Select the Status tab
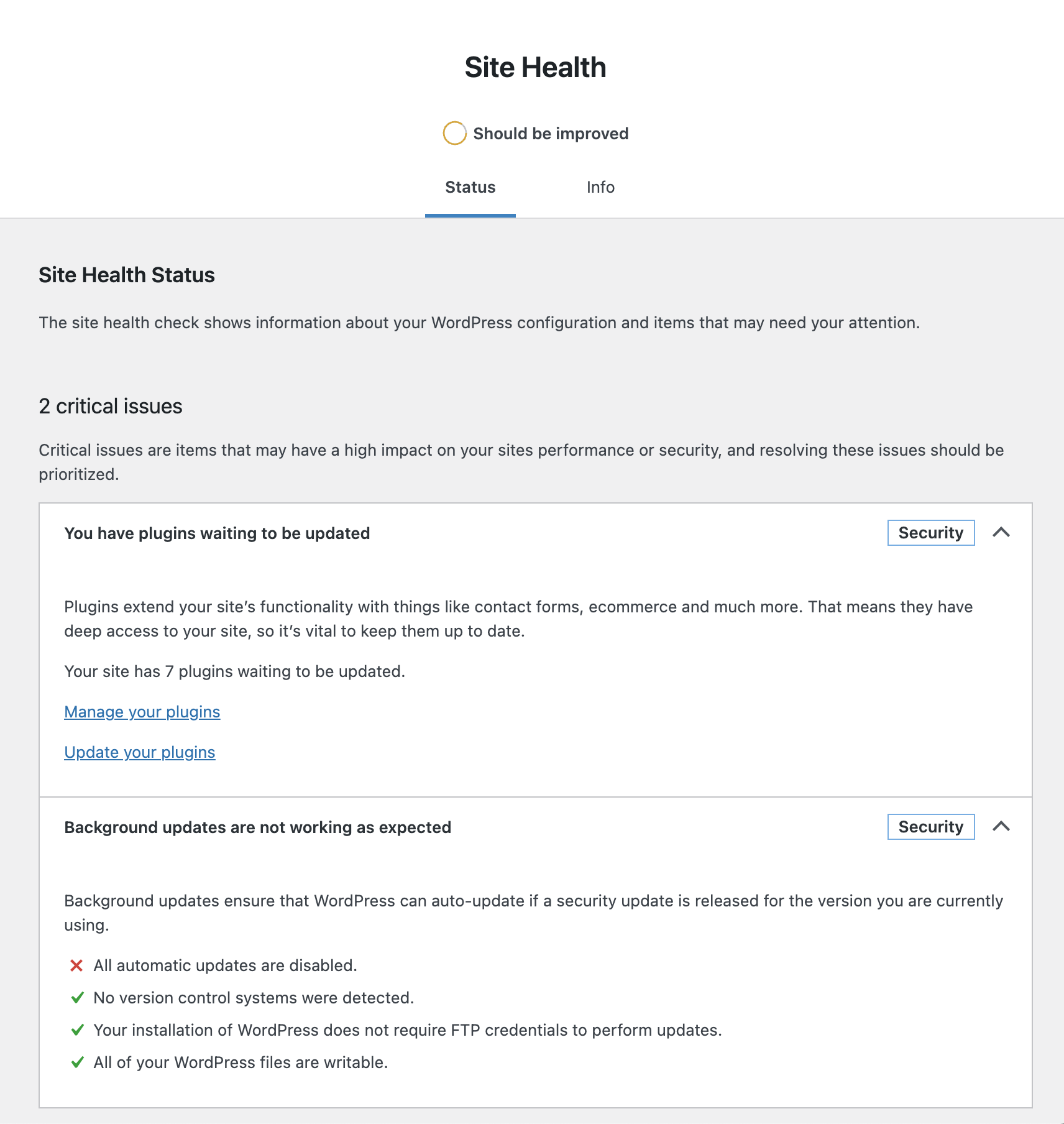The width and height of the screenshot is (1064, 1124). click(x=470, y=187)
